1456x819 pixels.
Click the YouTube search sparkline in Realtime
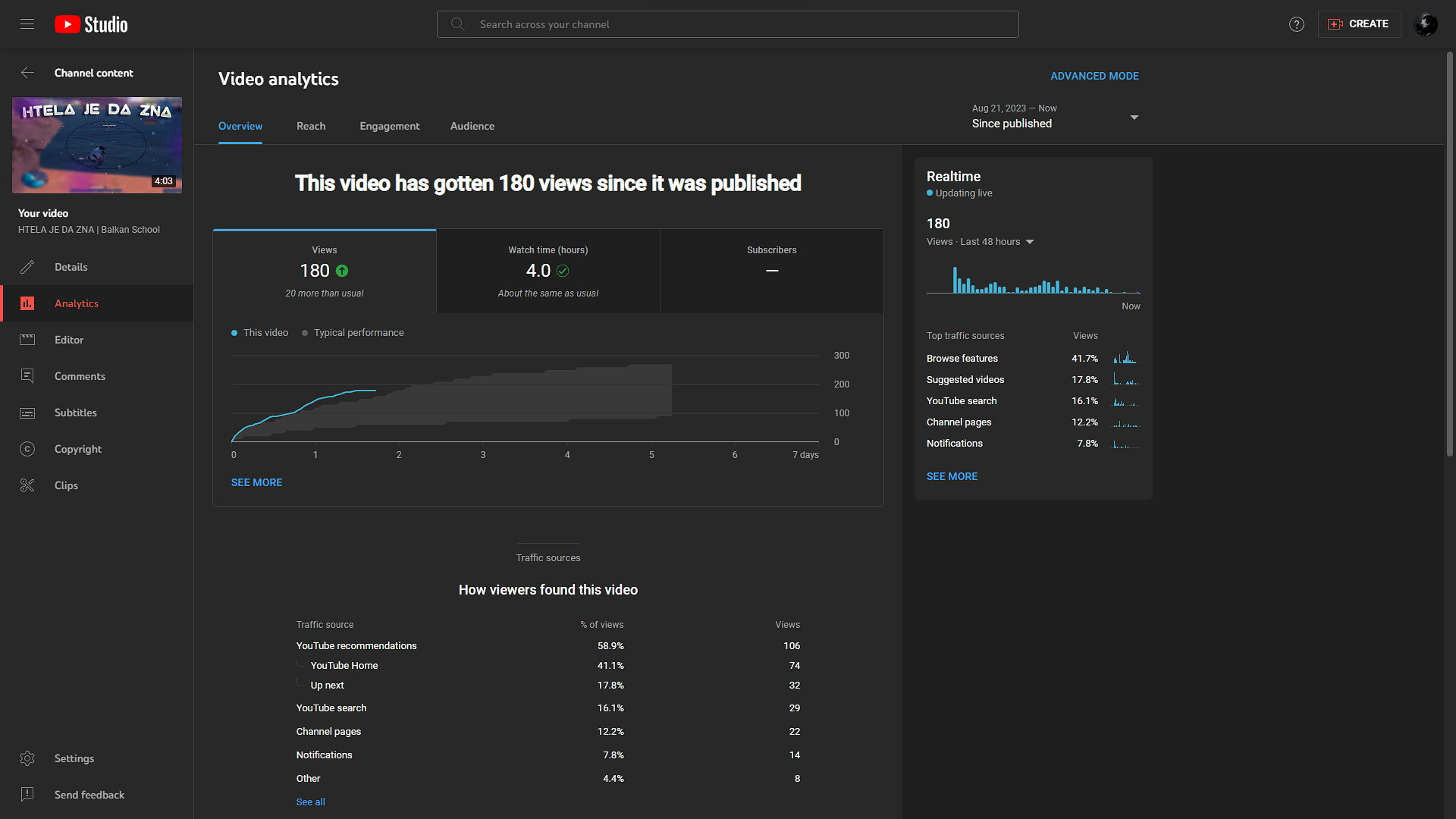point(1127,400)
